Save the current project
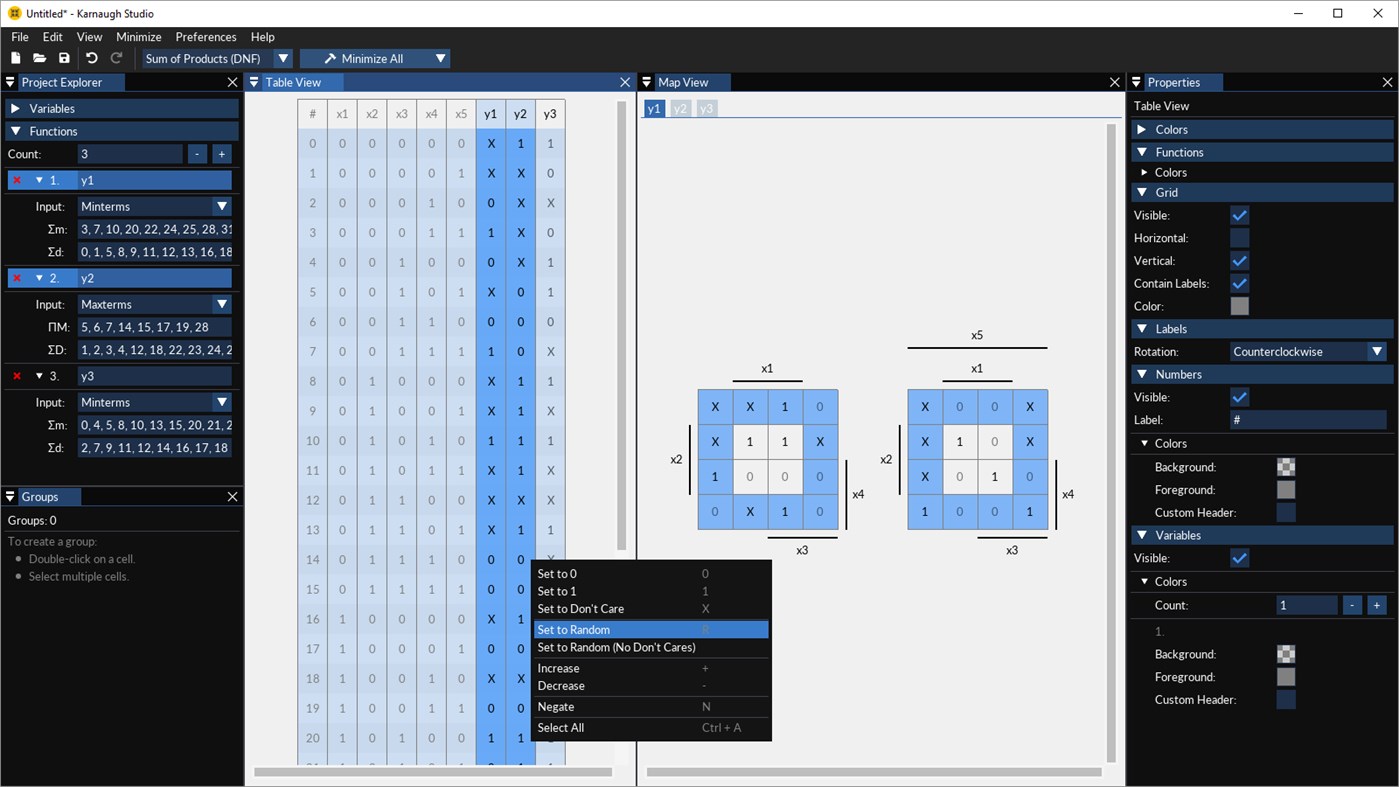The height and width of the screenshot is (787, 1399). coord(64,58)
